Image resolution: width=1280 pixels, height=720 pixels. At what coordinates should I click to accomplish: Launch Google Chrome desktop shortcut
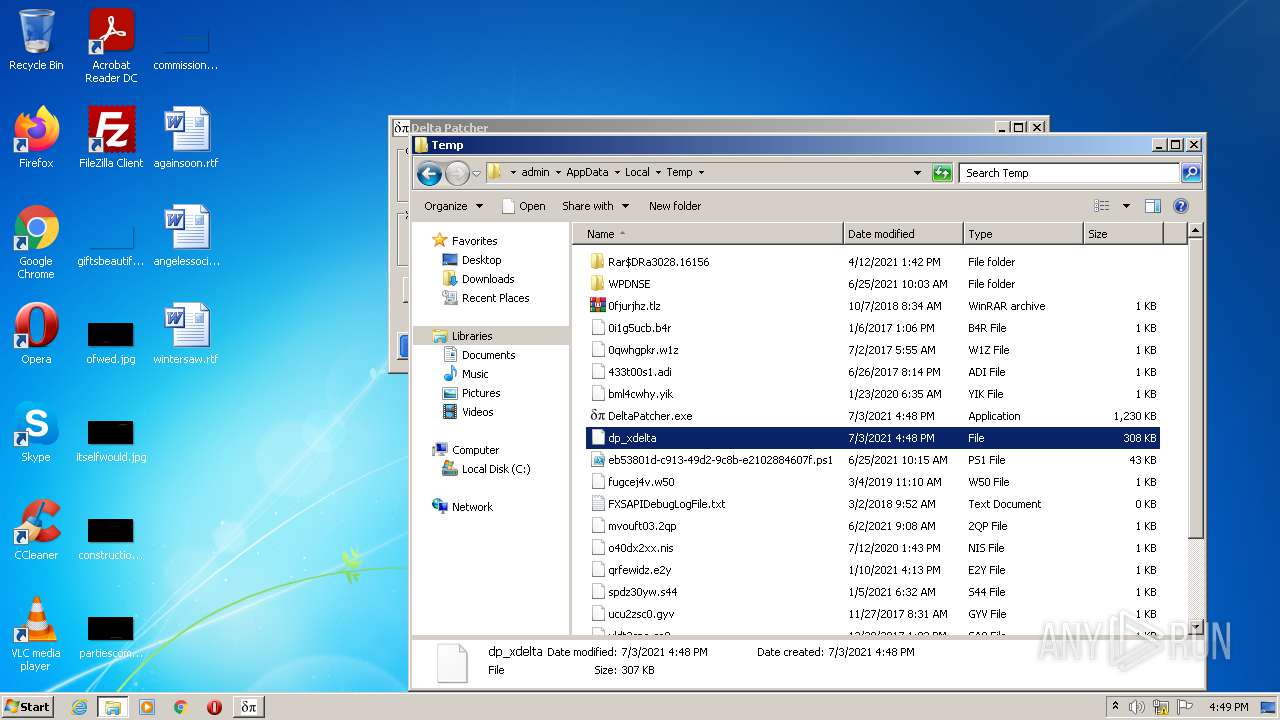coord(36,242)
